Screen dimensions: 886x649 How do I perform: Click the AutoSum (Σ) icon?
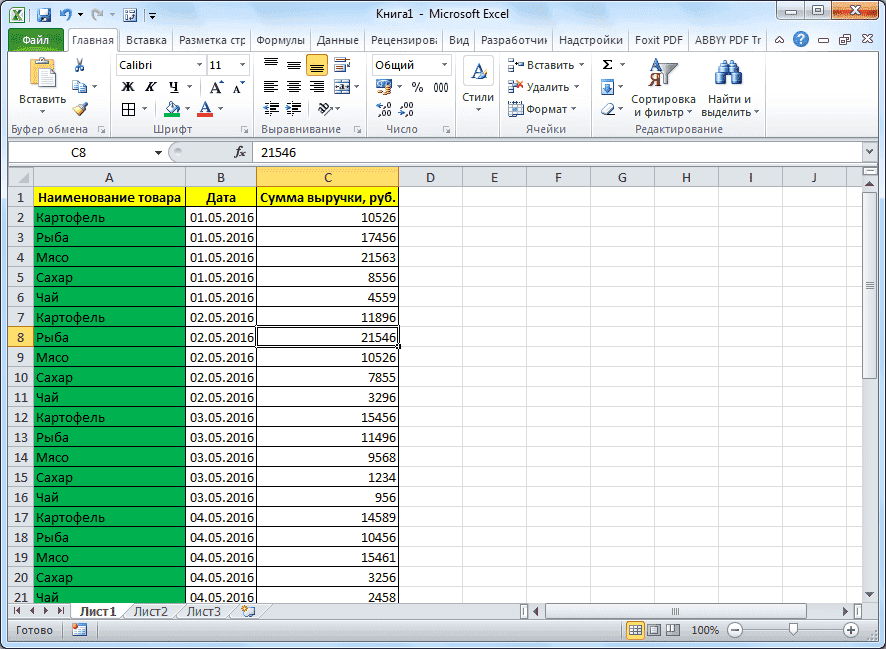(x=607, y=64)
